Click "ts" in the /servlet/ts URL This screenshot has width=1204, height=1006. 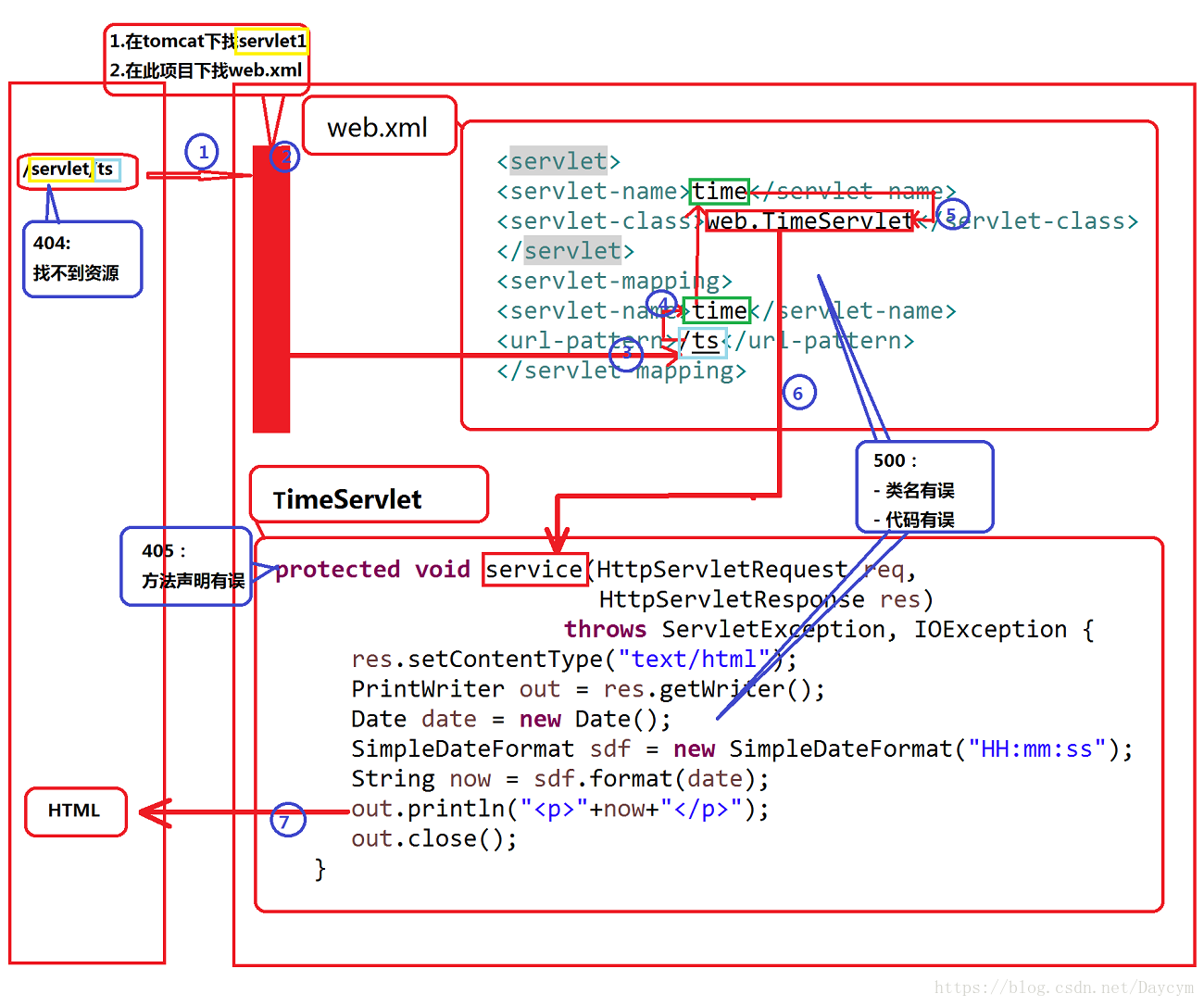tap(105, 170)
